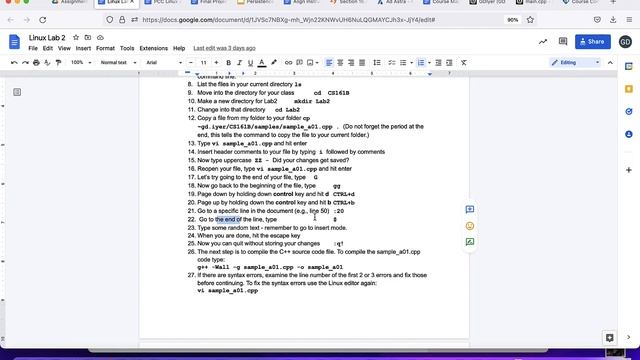
Task: Insert a link
Action: 288,62
